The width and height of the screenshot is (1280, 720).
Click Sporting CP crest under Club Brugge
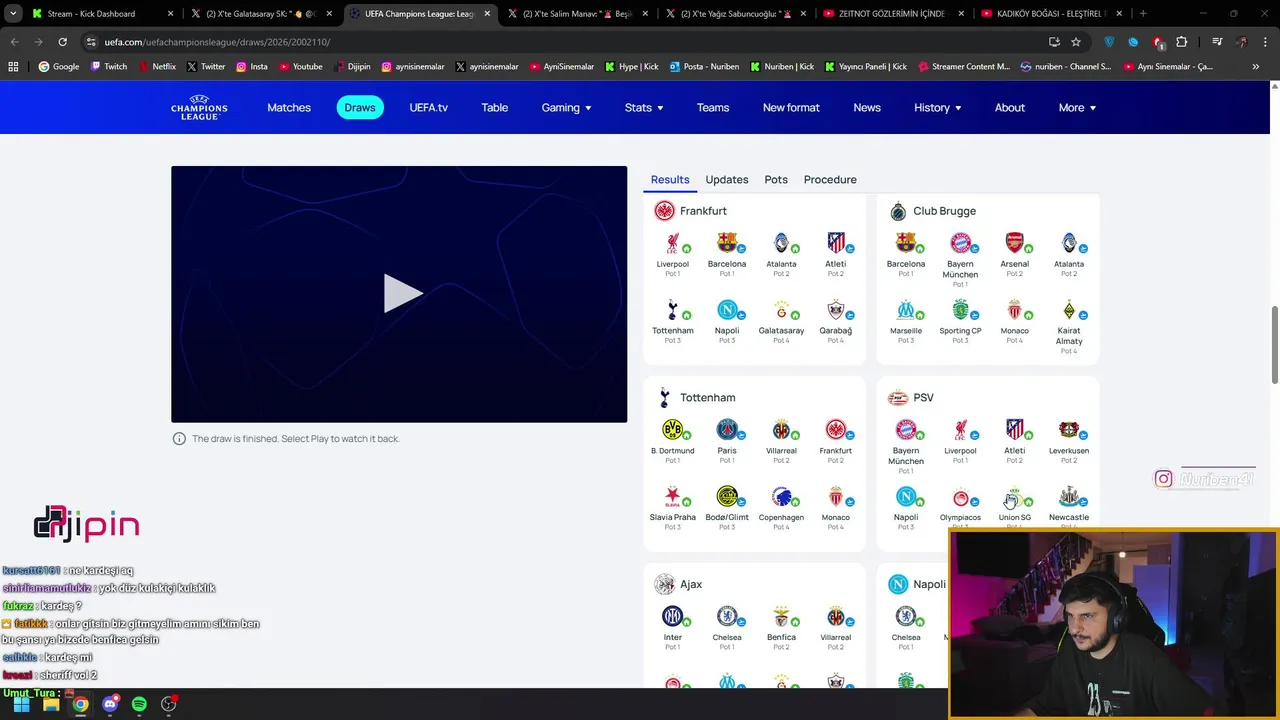coord(960,310)
